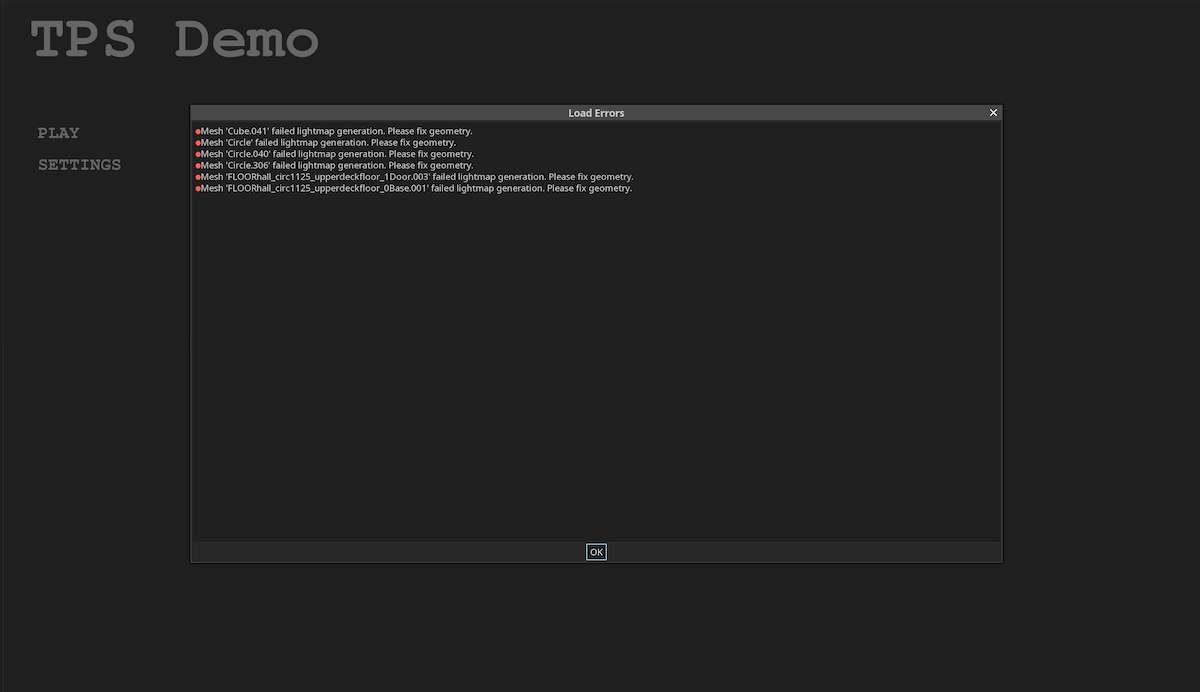Select the upperdeckfloor_1Door.003 error line
1200x692 pixels.
click(414, 177)
